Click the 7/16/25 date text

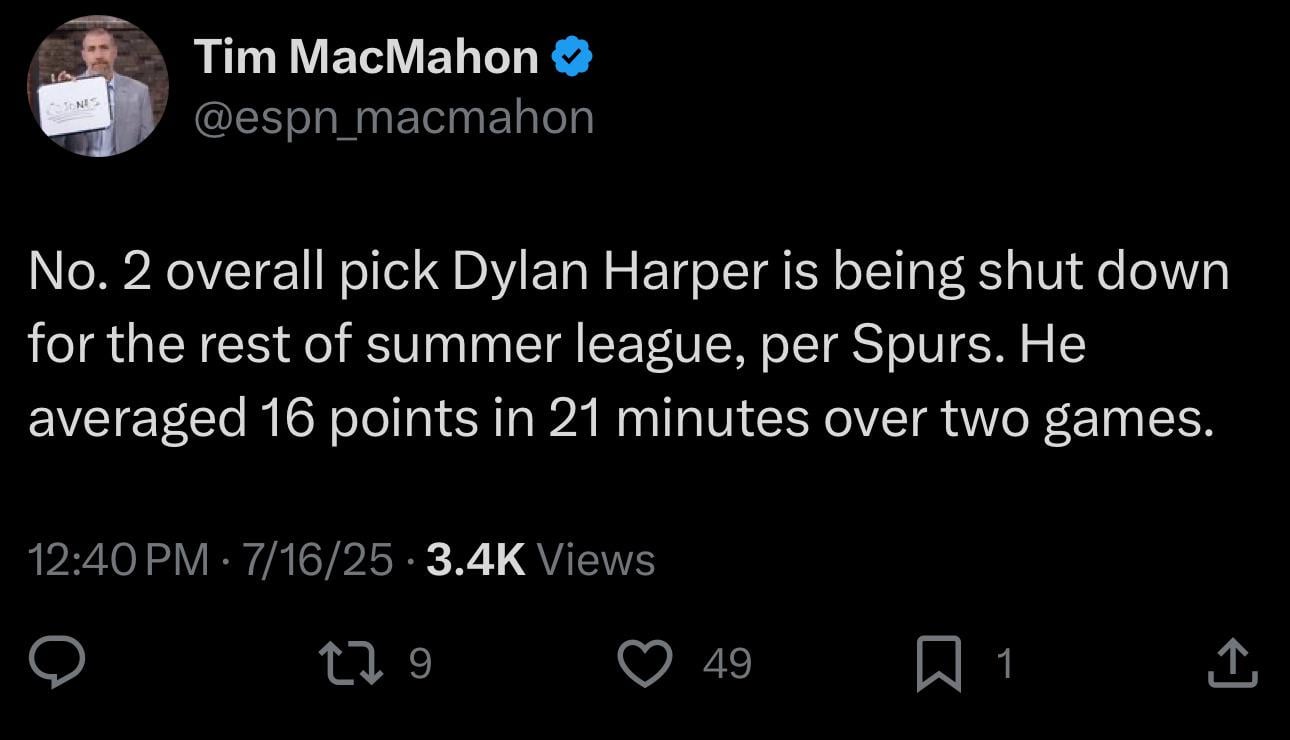coord(315,560)
